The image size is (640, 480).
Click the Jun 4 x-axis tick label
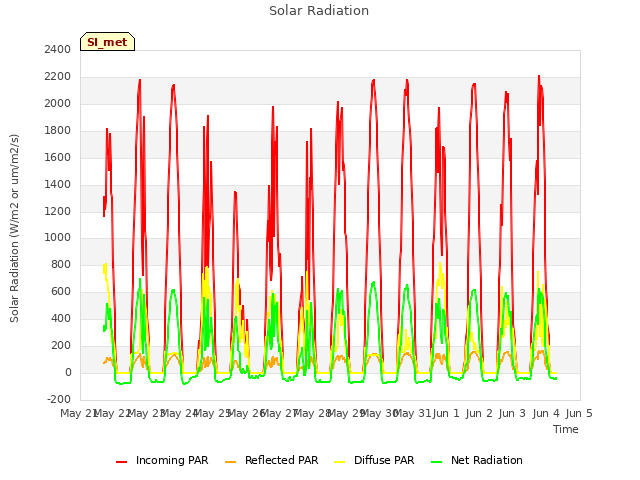546,413
